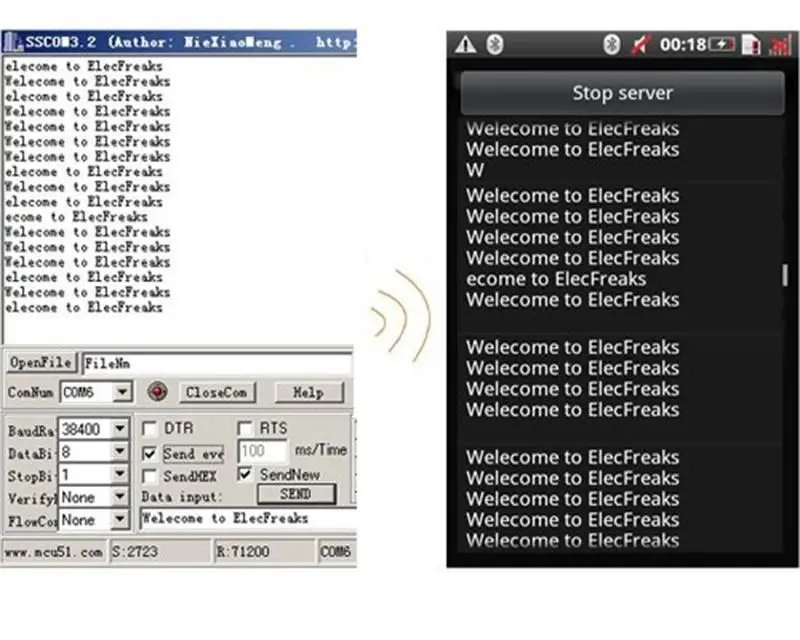
Task: Tap the SD card icon on phone status bar
Action: (x=750, y=45)
